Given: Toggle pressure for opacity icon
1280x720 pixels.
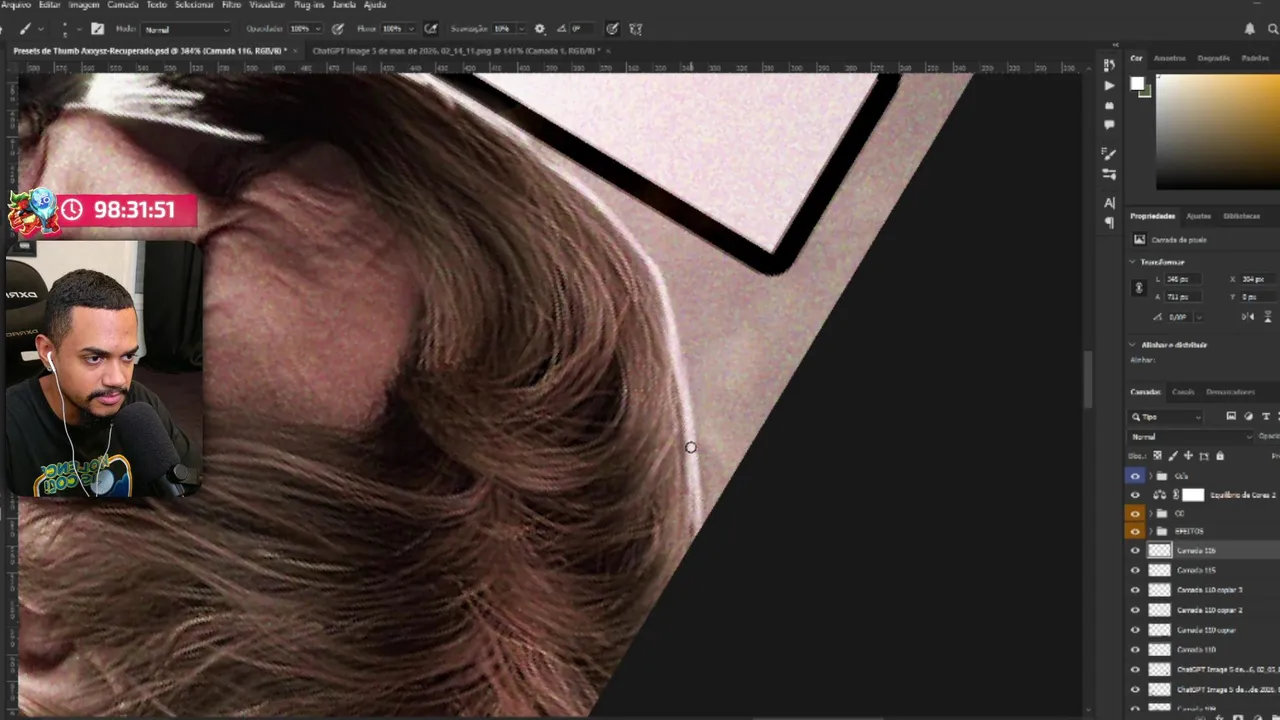Looking at the screenshot, I should tap(338, 29).
